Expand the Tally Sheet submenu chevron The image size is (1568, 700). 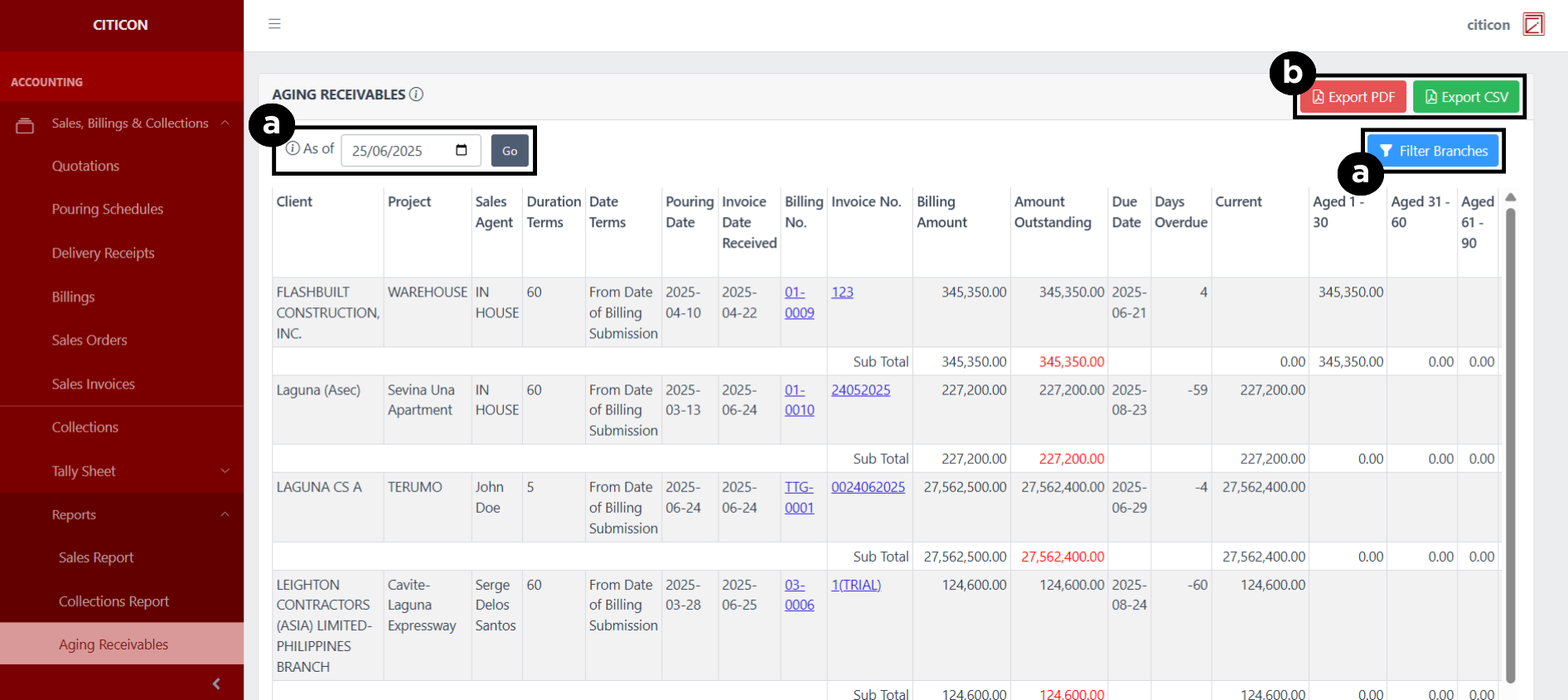point(225,471)
